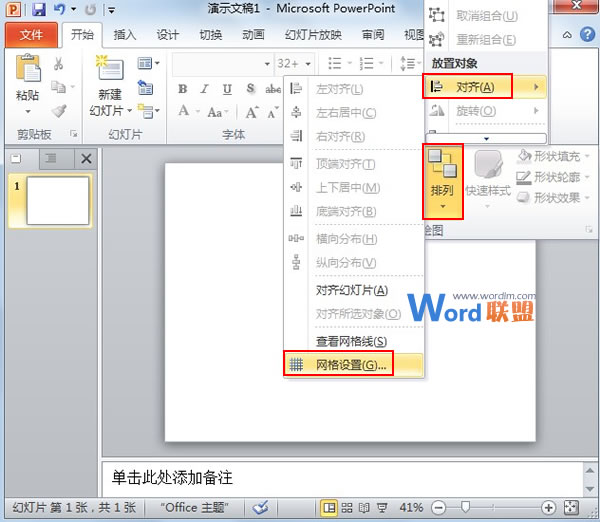The image size is (600, 522).
Task: Open the Shape Outline (形状轮廓) dropdown
Action: 553,177
